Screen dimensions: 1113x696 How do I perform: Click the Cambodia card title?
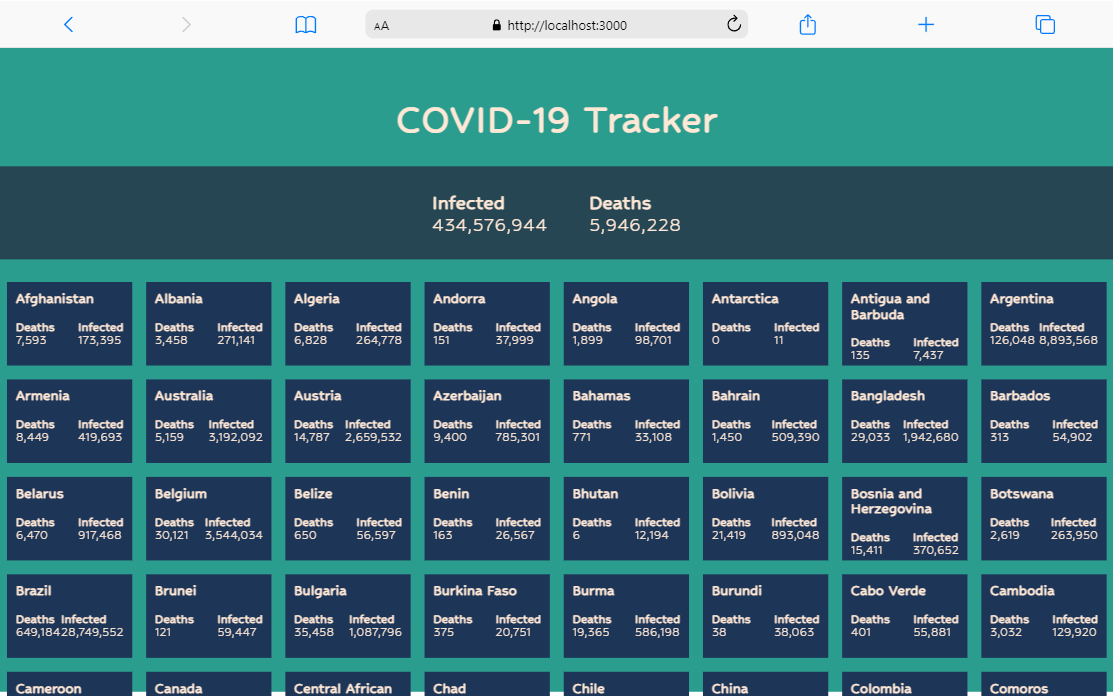1022,591
